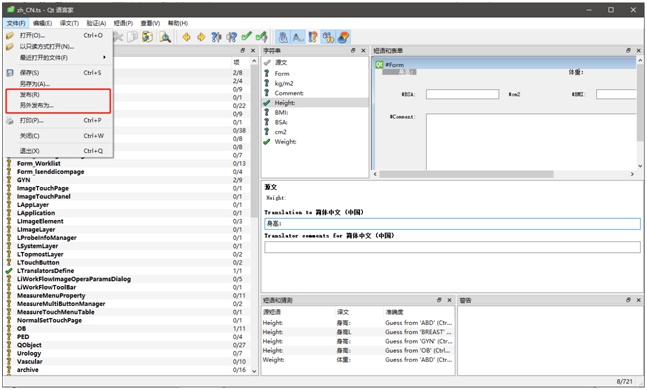Image resolution: width=647 pixels, height=390 pixels.
Task: Click the Paste toolbar icon
Action: pyautogui.click(x=147, y=37)
